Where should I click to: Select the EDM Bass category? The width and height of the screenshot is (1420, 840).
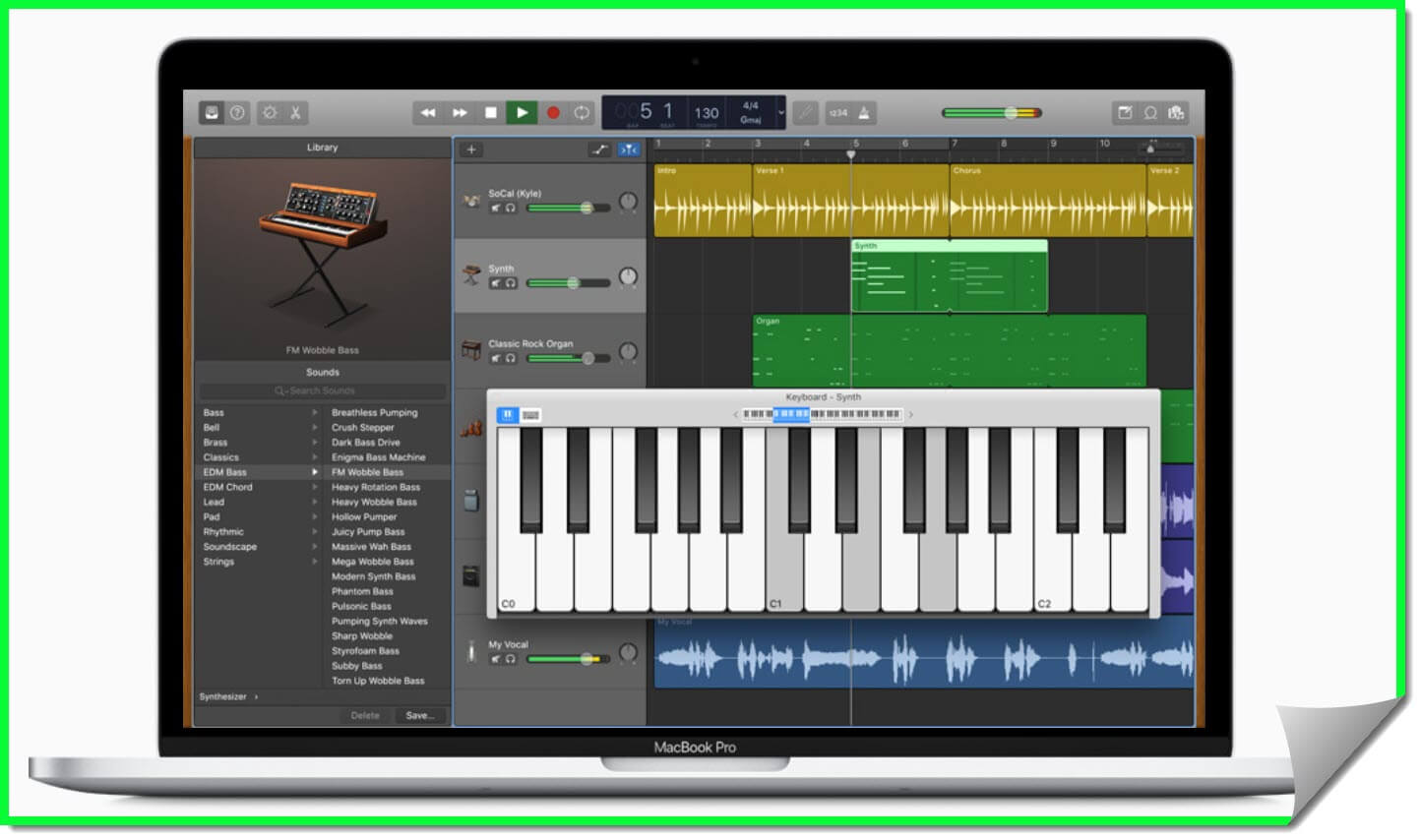pyautogui.click(x=260, y=472)
